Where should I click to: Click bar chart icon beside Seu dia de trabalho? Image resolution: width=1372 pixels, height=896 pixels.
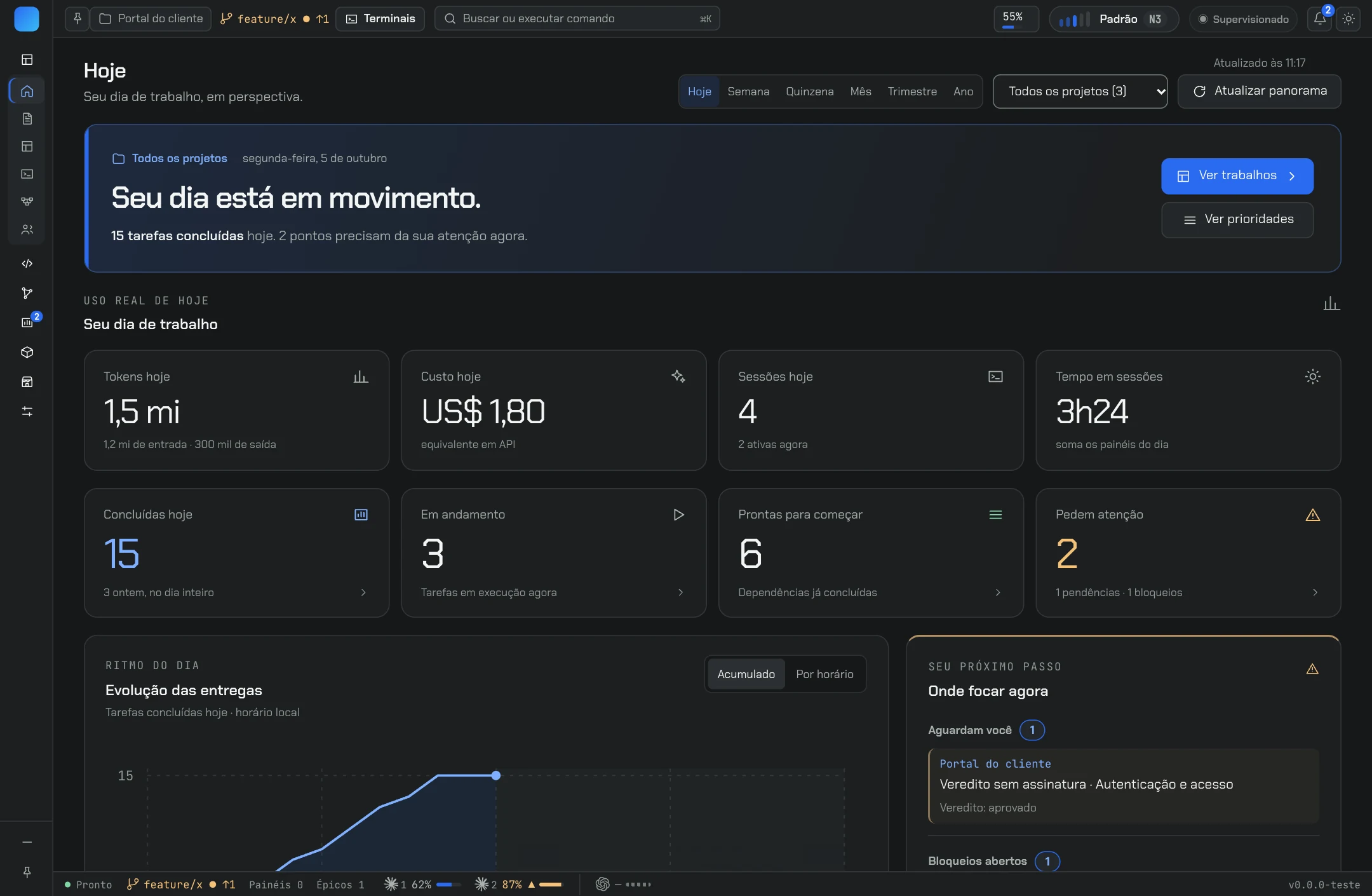(1331, 304)
